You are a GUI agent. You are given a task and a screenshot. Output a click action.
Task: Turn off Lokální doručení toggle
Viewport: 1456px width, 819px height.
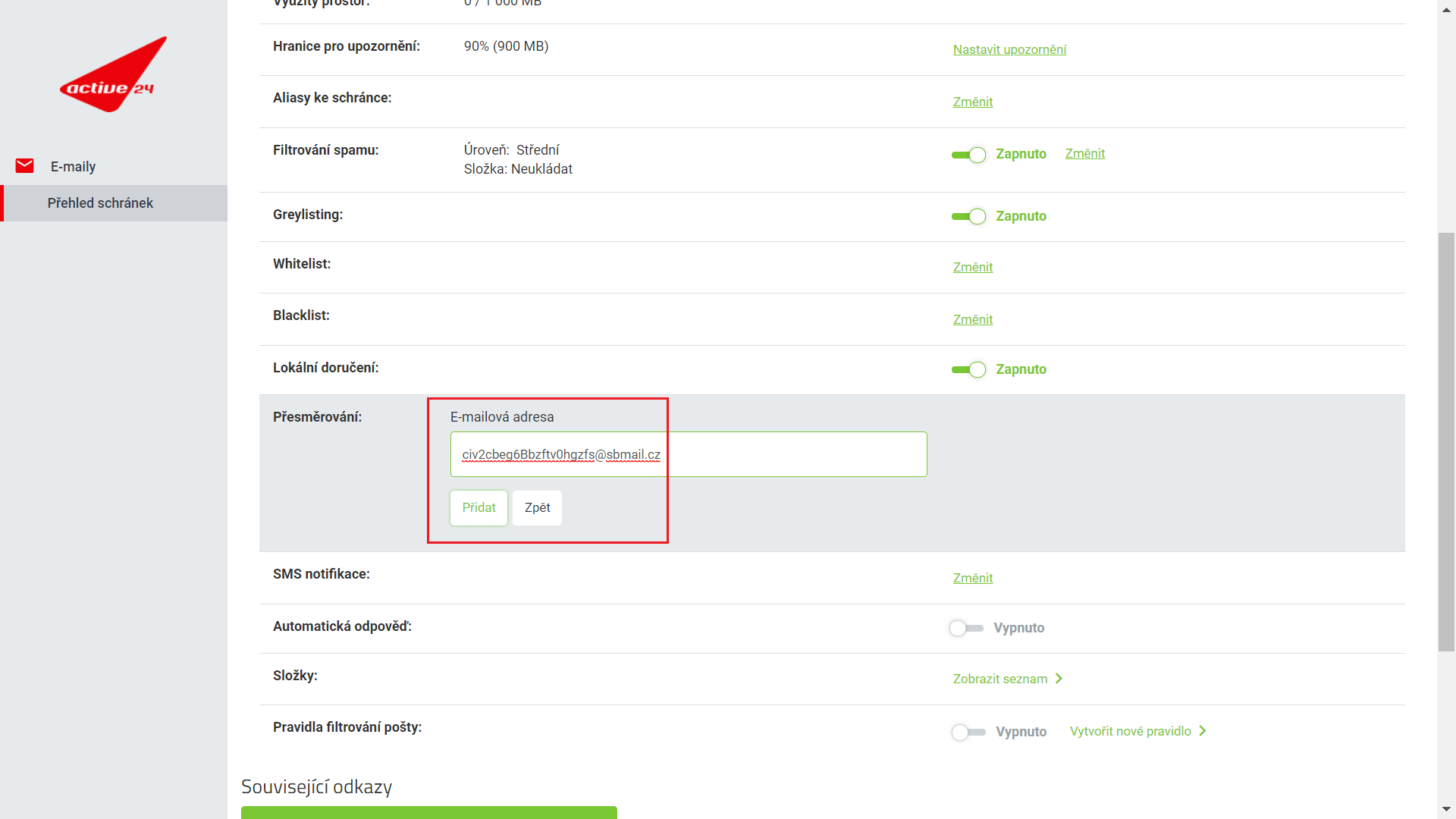[x=968, y=370]
